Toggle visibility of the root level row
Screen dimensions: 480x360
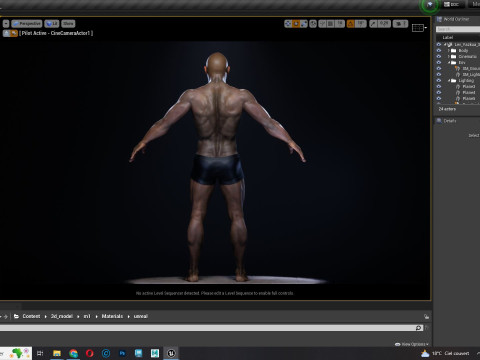coord(439,45)
